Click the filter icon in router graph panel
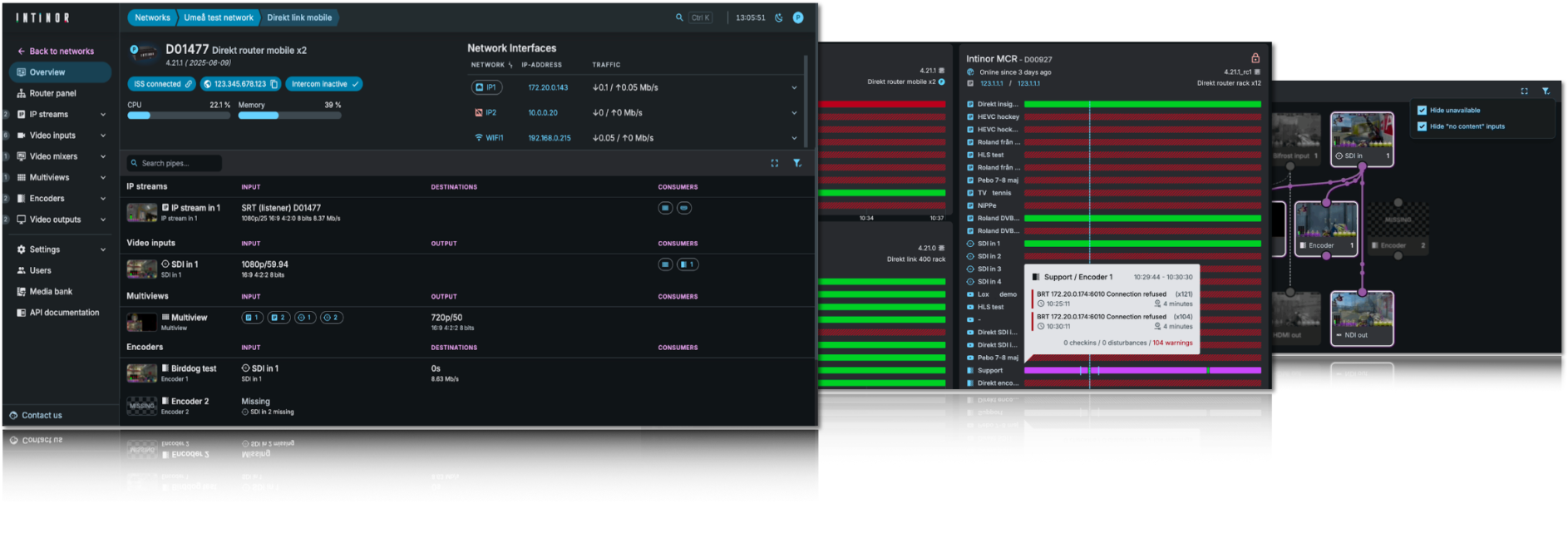Image resolution: width=1568 pixels, height=553 pixels. tap(1546, 91)
